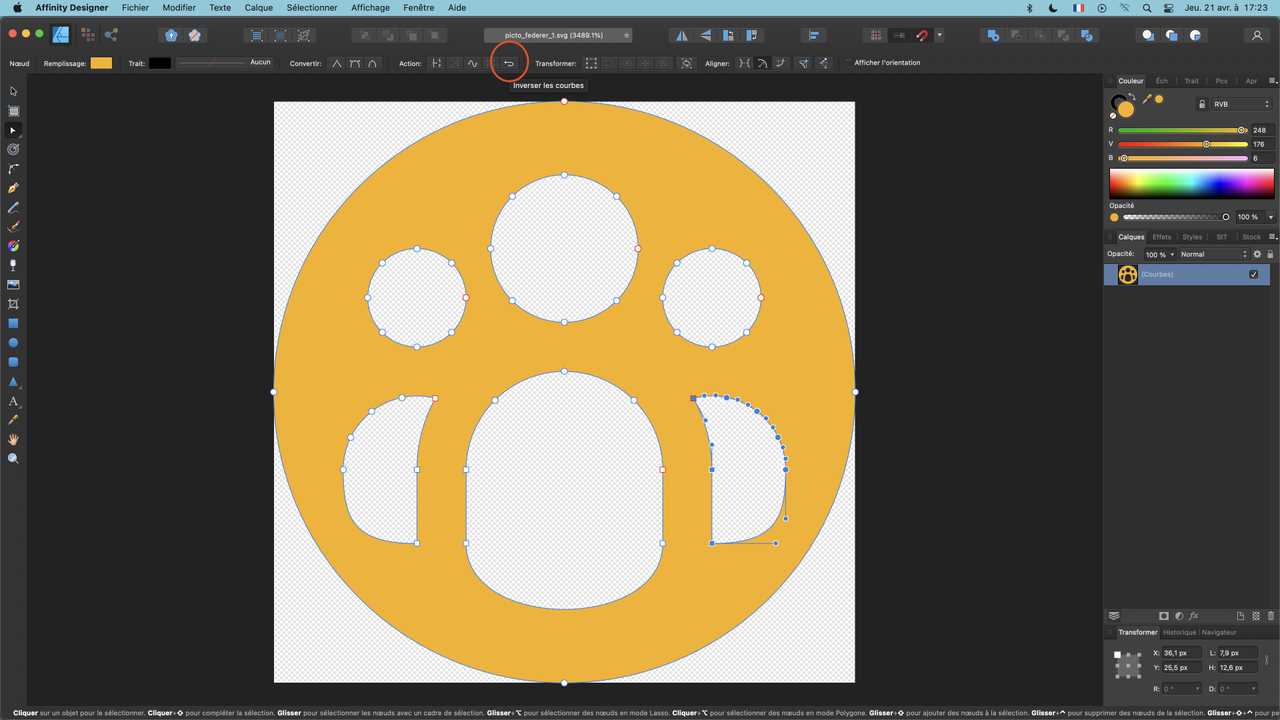The height and width of the screenshot is (720, 1280).
Task: Open the Calque menu
Action: tap(259, 7)
